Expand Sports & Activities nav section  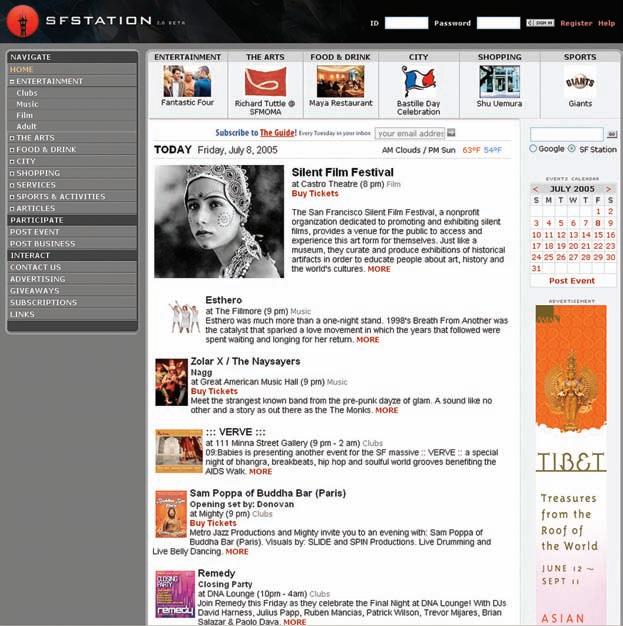pyautogui.click(x=12, y=197)
